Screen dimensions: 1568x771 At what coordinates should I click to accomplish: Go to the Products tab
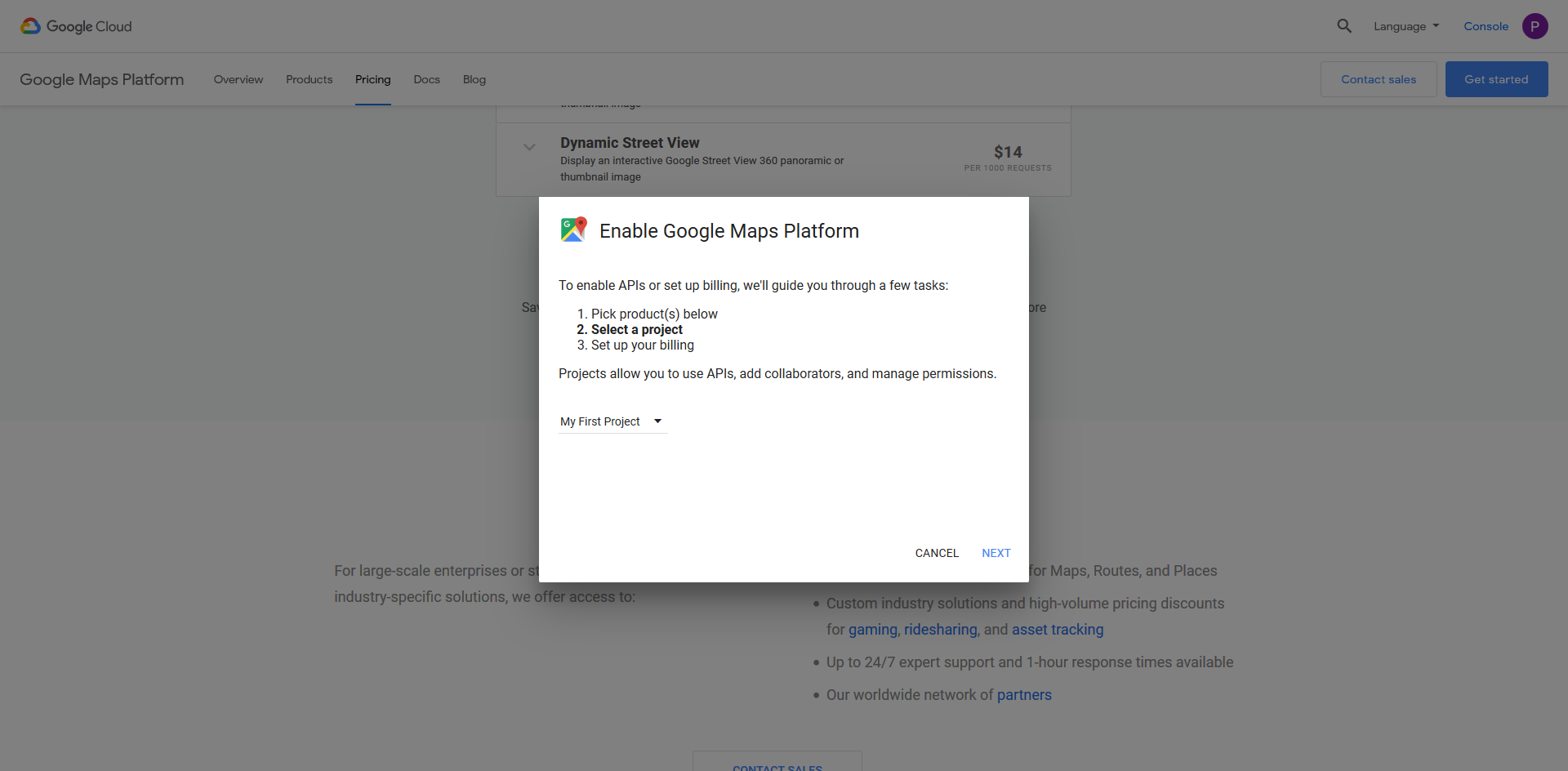(x=309, y=79)
